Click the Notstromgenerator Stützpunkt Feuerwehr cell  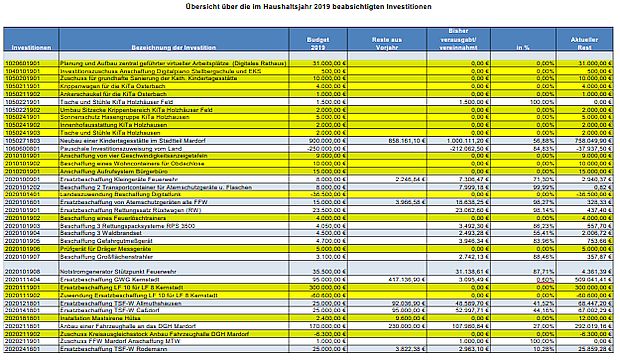click(x=174, y=268)
